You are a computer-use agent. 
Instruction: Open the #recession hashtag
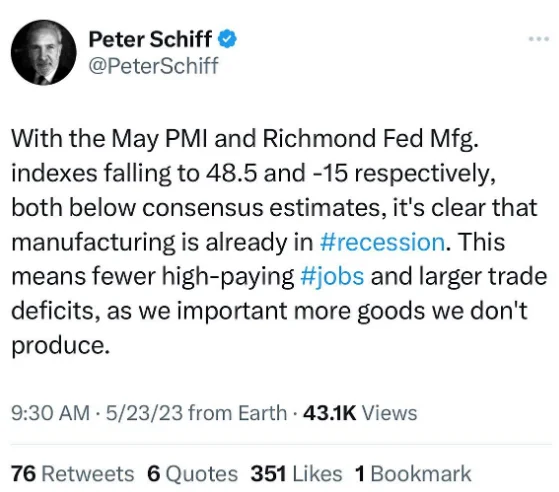coord(383,242)
